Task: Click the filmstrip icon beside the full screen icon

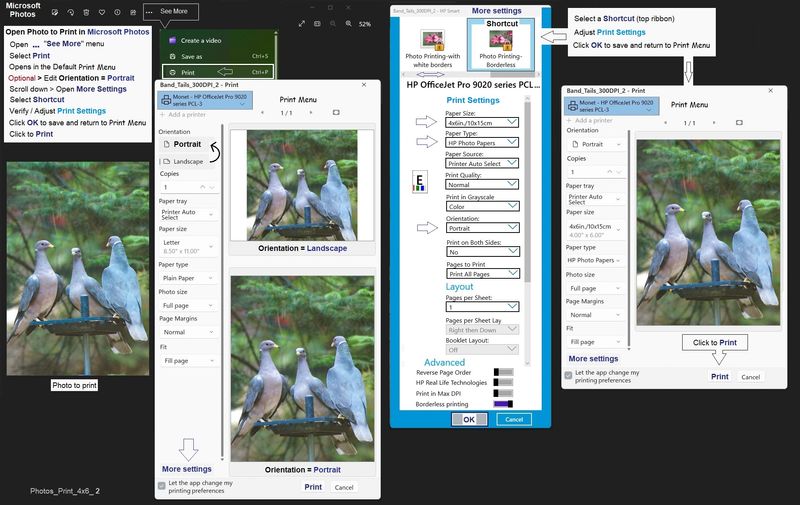Action: click(x=317, y=23)
